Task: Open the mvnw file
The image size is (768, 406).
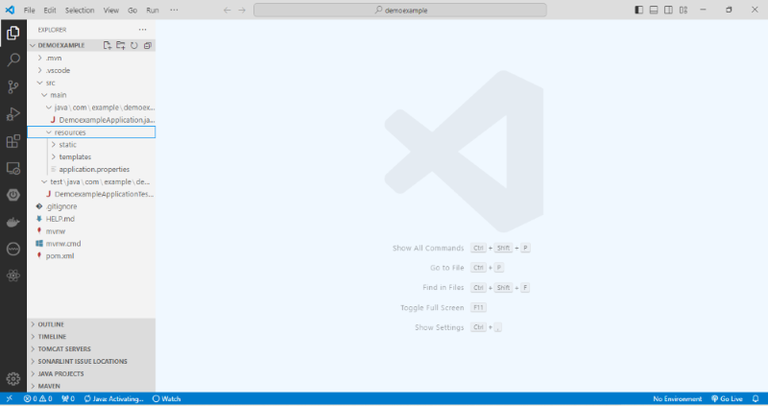Action: pyautogui.click(x=92, y=231)
